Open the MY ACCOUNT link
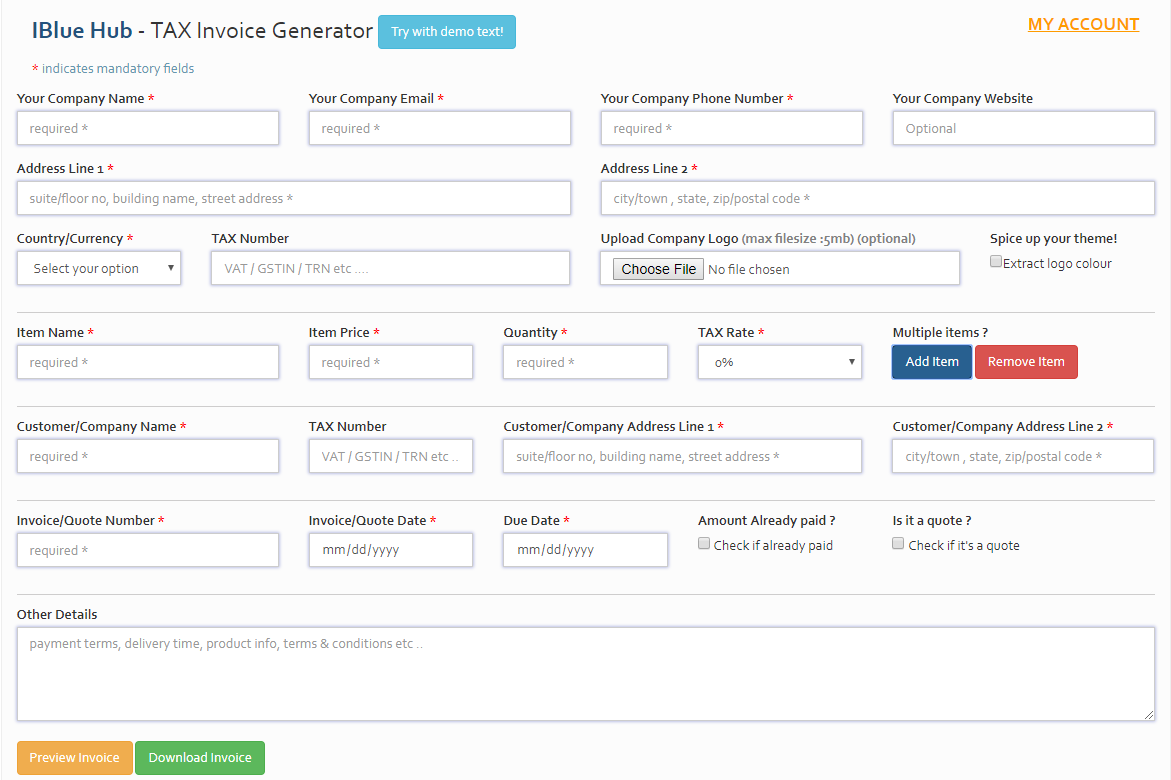 (1083, 25)
